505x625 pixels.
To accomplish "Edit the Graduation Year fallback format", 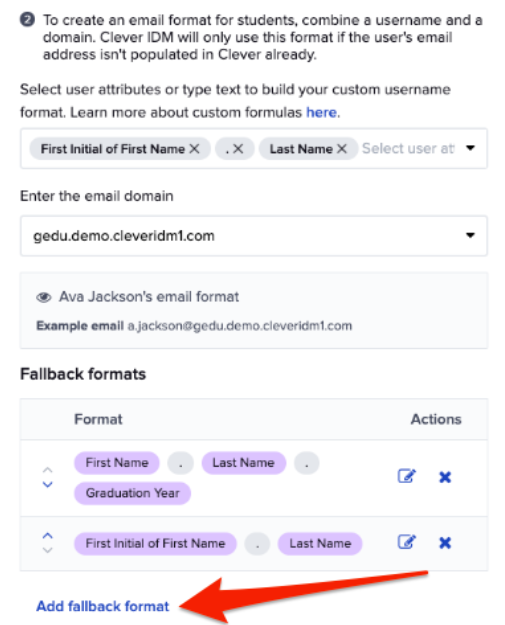I will (407, 476).
